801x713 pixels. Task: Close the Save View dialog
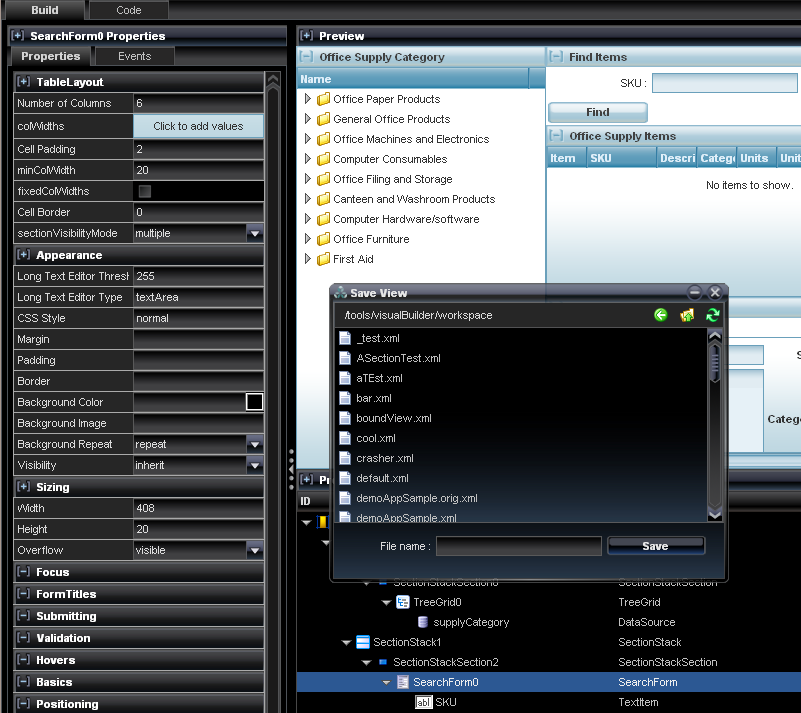(715, 292)
